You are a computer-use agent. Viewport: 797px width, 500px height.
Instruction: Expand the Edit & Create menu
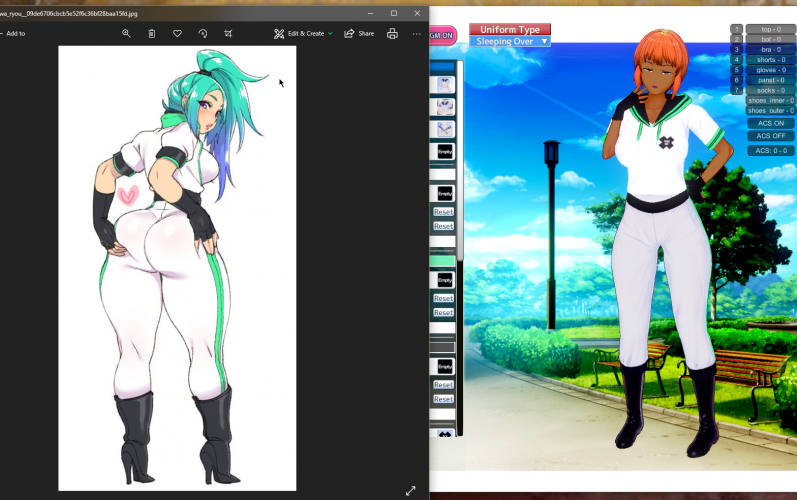304,33
